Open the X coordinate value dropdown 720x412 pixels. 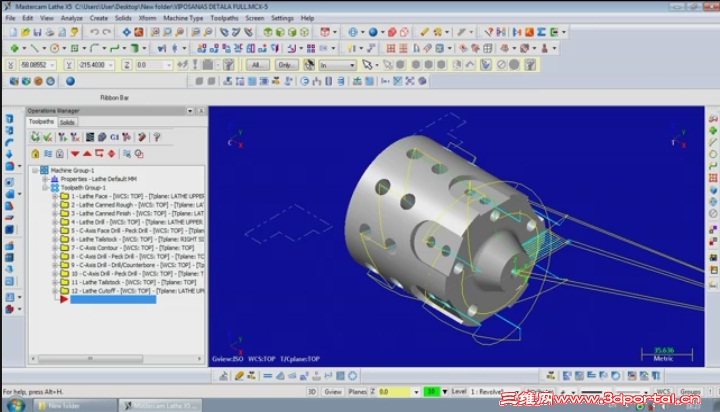52,65
